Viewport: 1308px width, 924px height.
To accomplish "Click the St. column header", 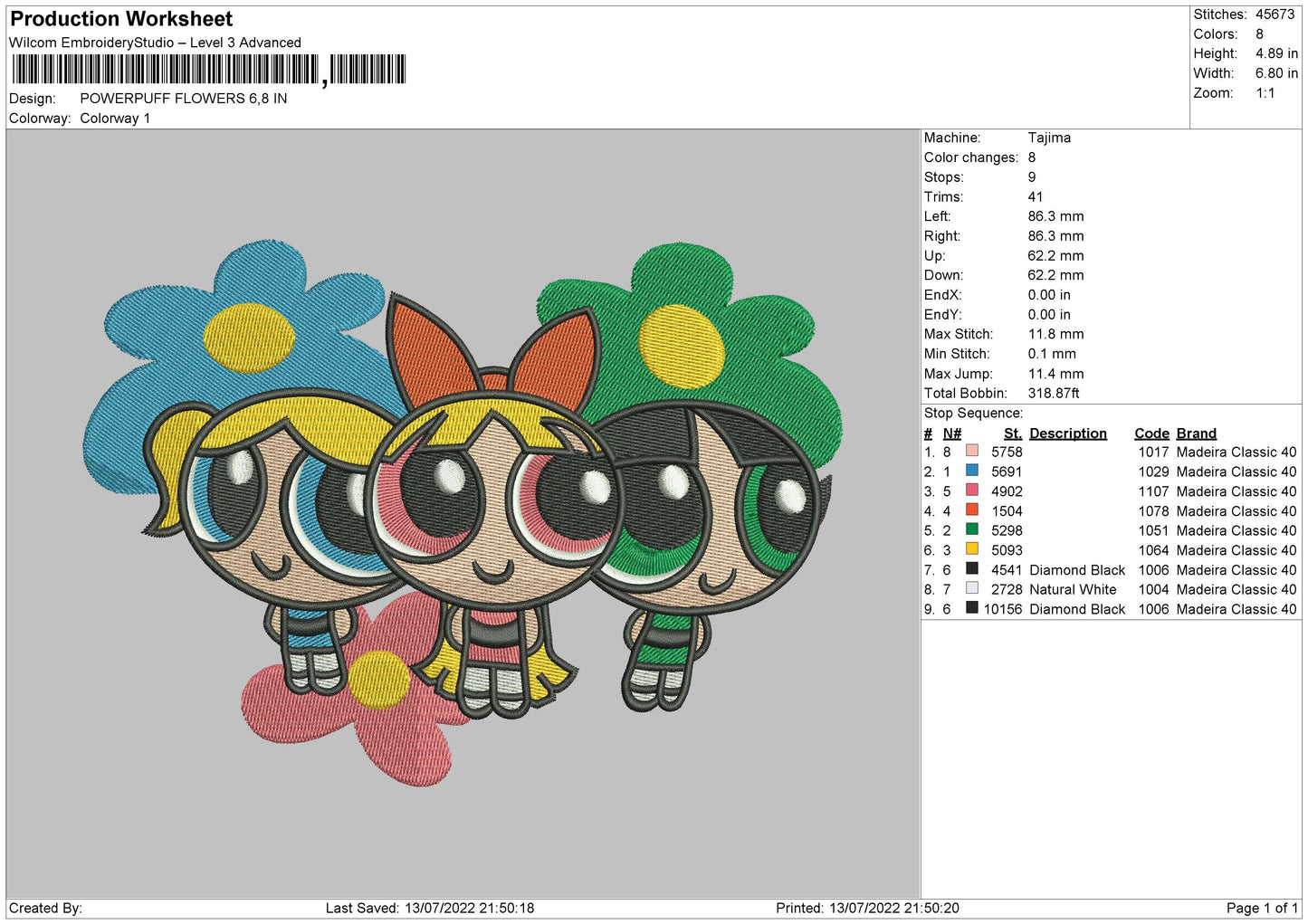I will [x=1012, y=433].
